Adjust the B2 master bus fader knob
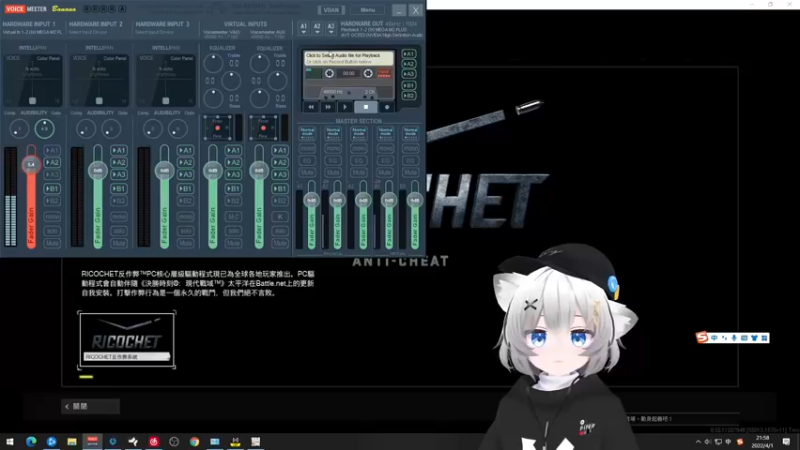The image size is (800, 450). point(415,200)
